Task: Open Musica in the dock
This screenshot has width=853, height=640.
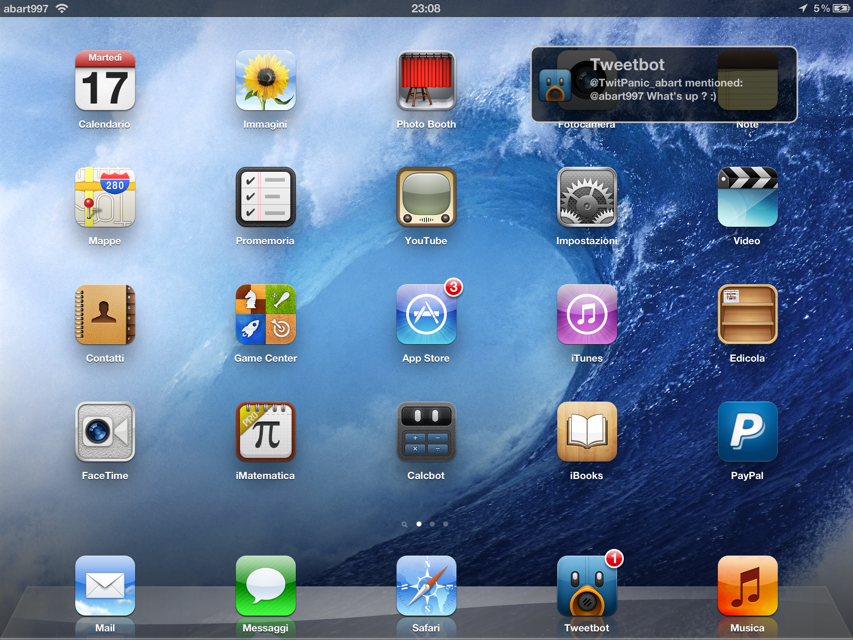Action: click(747, 586)
